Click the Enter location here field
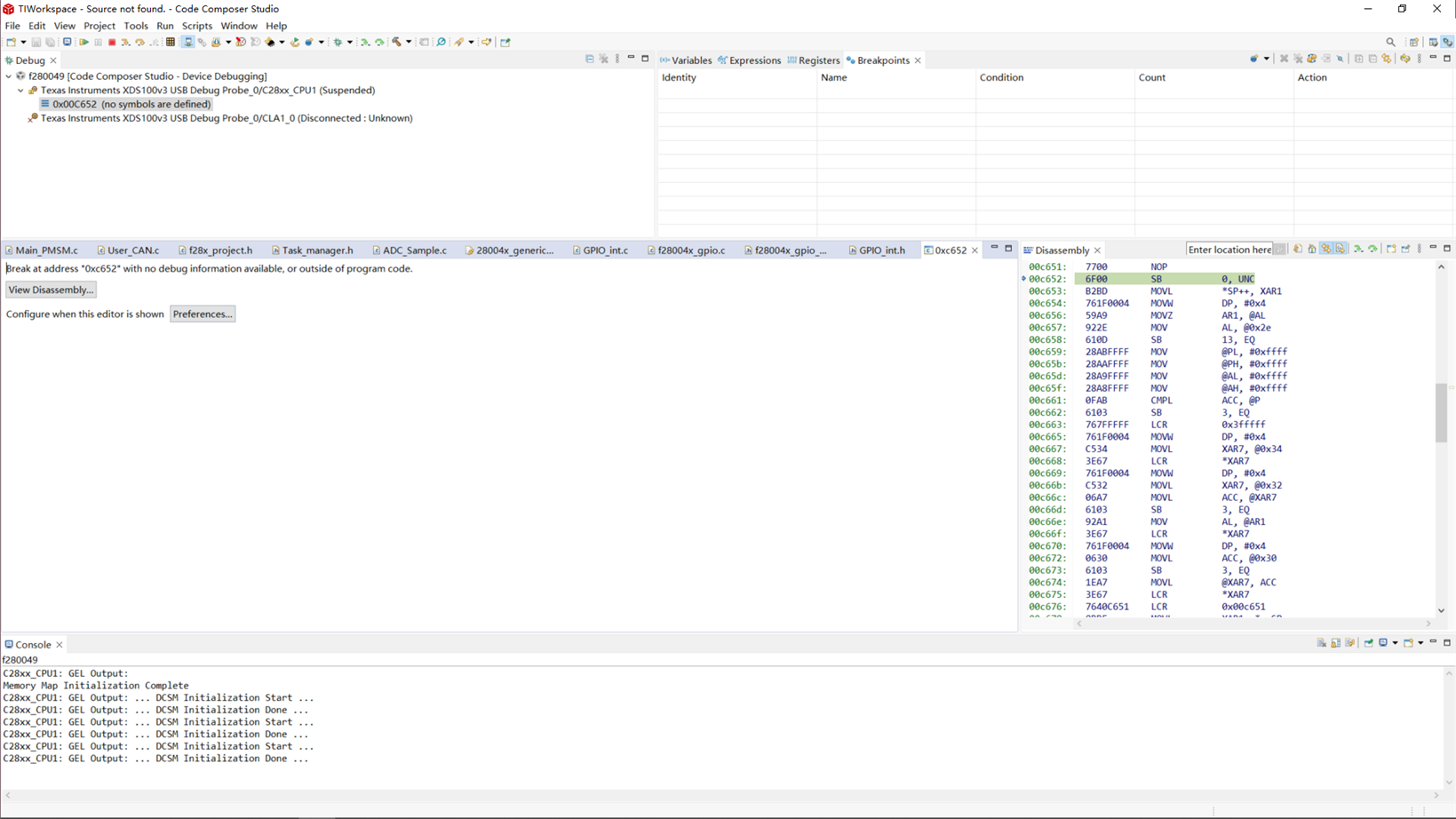 [1229, 250]
